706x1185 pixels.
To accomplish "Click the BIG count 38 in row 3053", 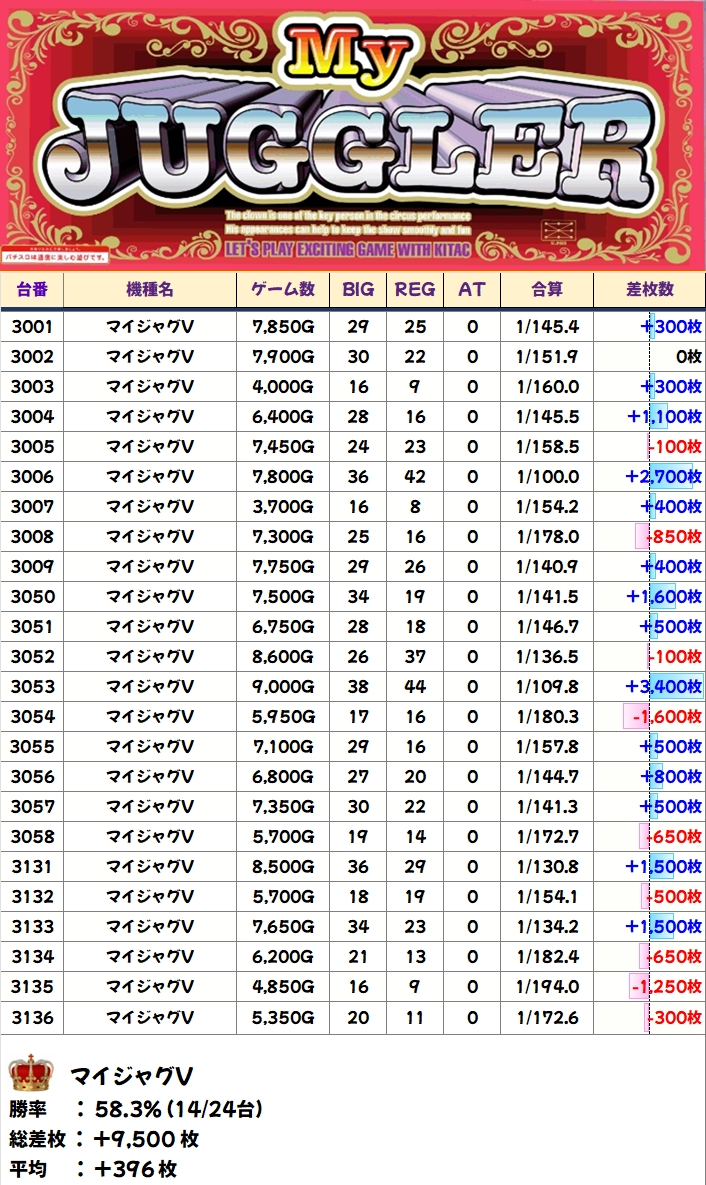I will coord(358,687).
